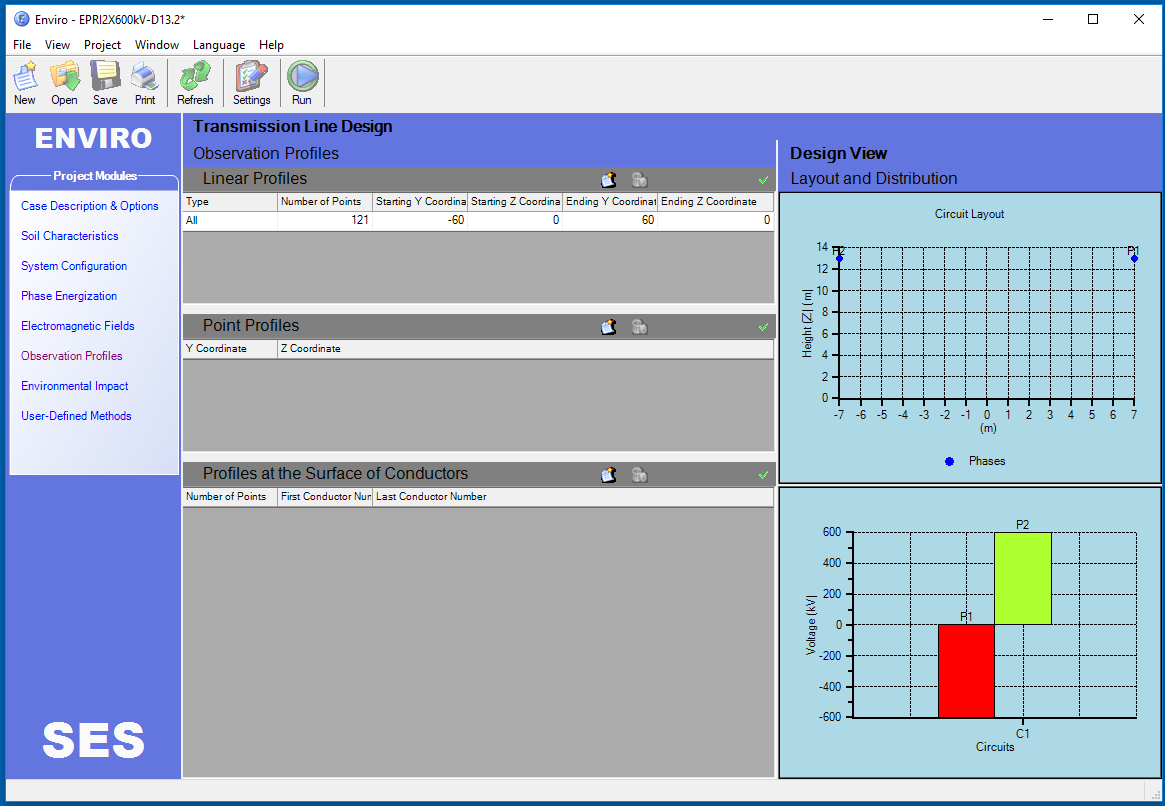Viewport: 1165px width, 806px height.
Task: Click the Print toolbar icon
Action: tap(145, 81)
